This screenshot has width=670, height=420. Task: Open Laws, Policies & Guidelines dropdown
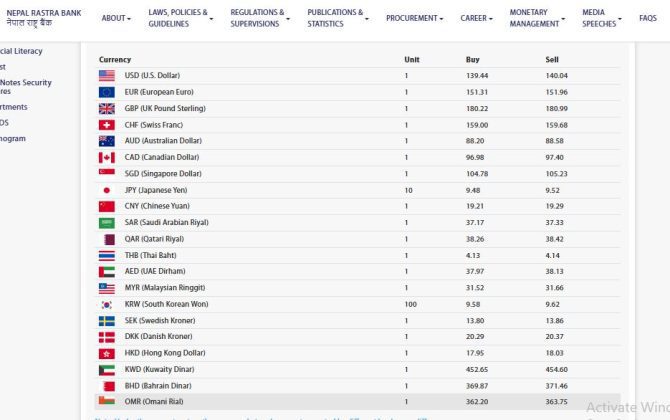point(181,18)
